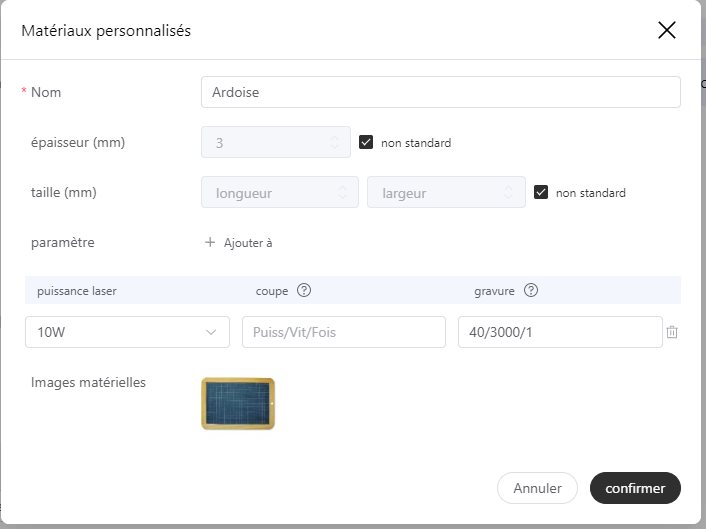Click the confirmer button

click(635, 488)
